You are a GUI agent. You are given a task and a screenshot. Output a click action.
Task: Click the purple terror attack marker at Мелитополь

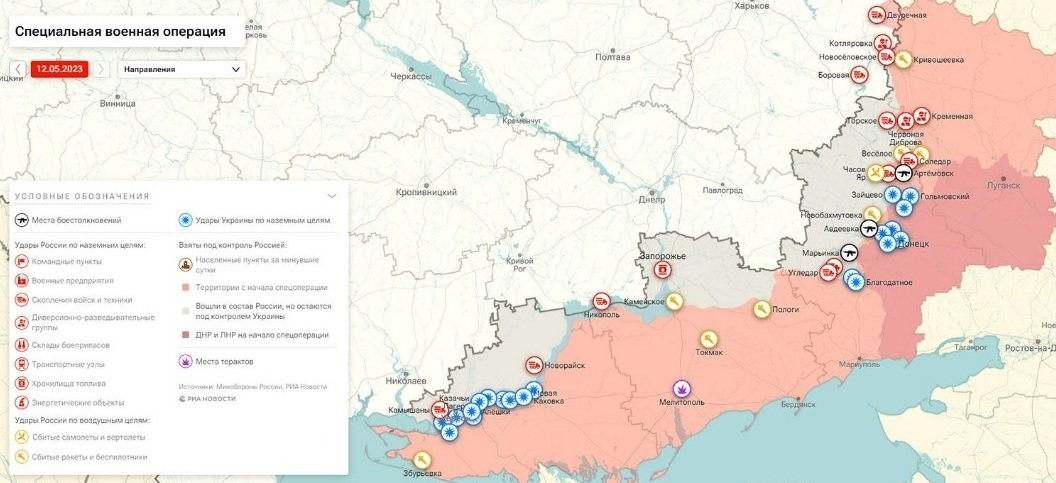click(x=682, y=386)
